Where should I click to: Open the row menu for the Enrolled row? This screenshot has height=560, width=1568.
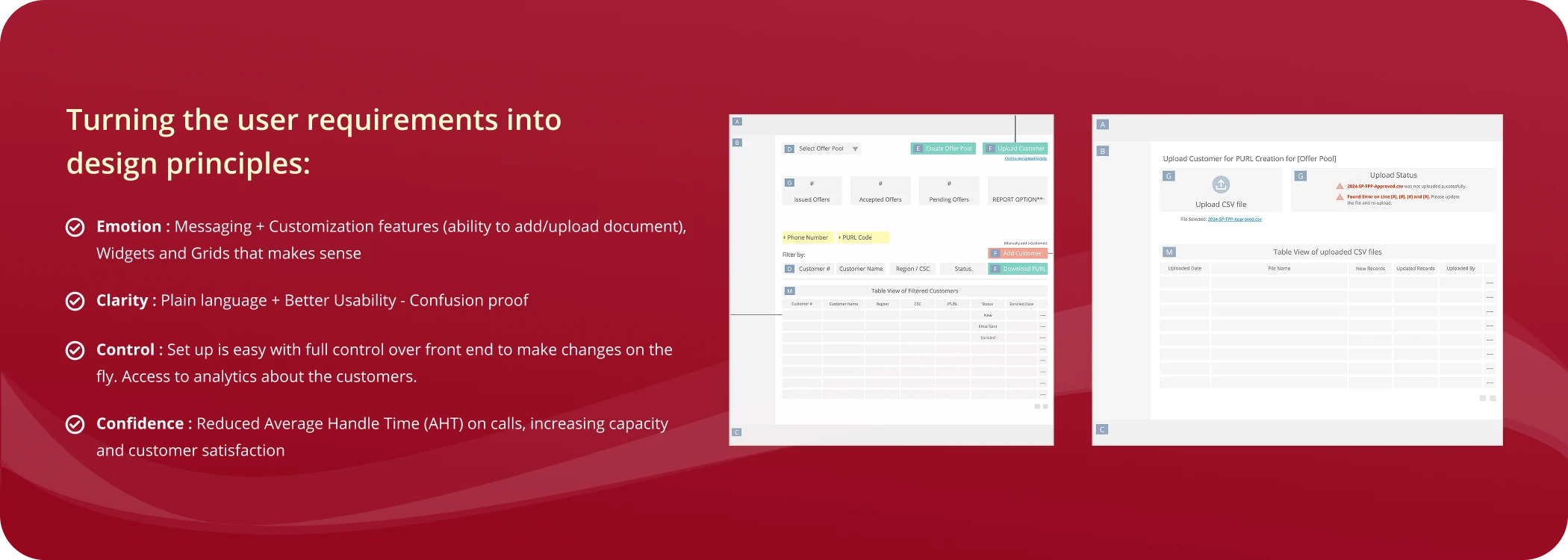[x=1043, y=337]
